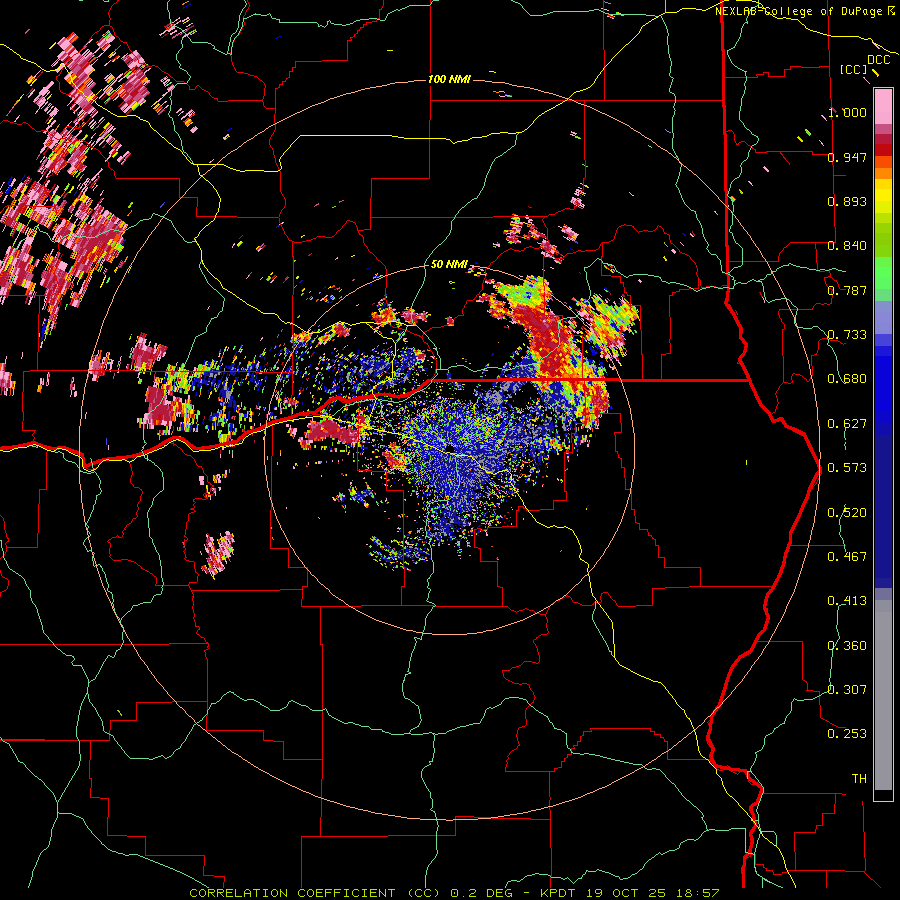The width and height of the screenshot is (900, 900).
Task: Click the 50 NMI range ring label
Action: 449,264
